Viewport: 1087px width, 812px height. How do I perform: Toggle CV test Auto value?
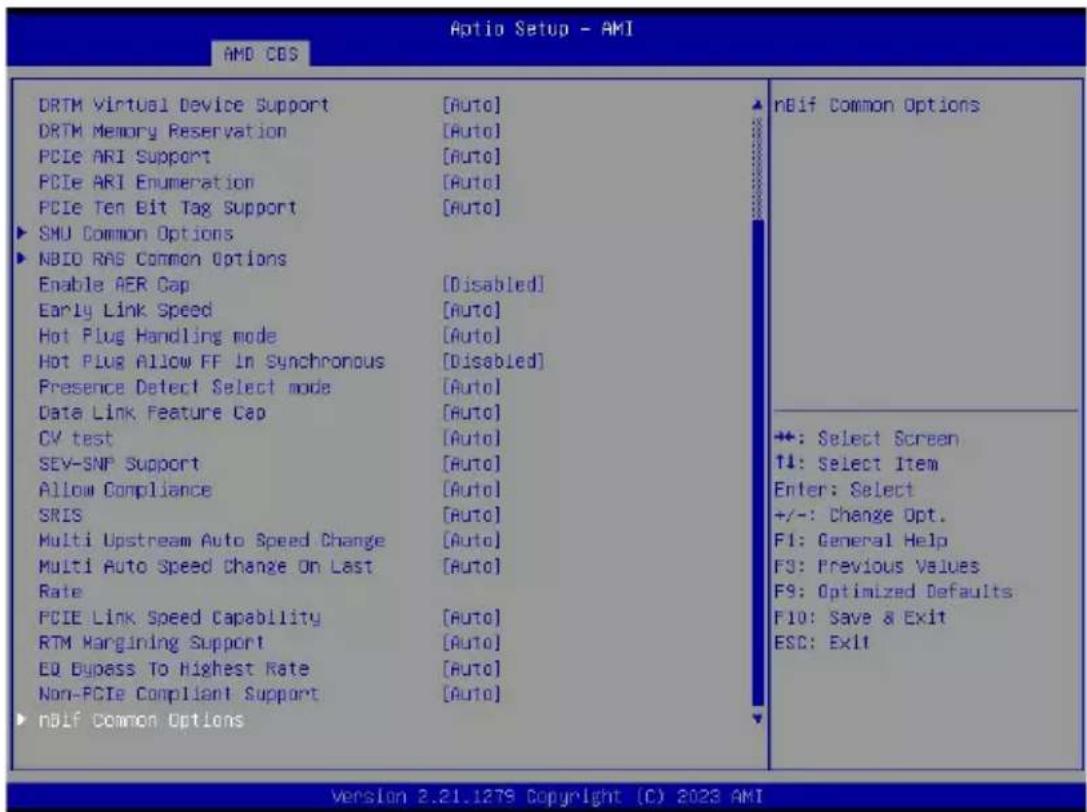point(471,438)
